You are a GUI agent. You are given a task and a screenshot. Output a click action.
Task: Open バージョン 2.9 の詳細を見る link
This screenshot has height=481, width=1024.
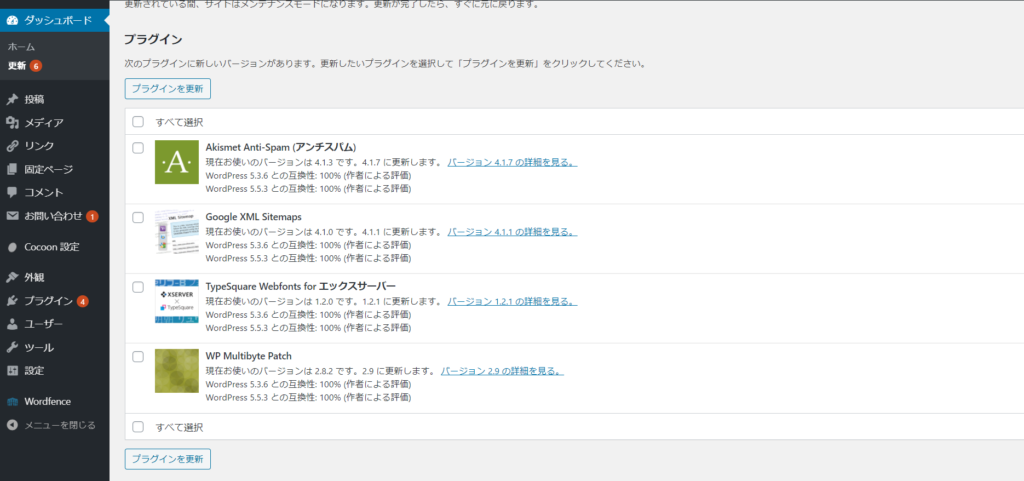pos(502,371)
